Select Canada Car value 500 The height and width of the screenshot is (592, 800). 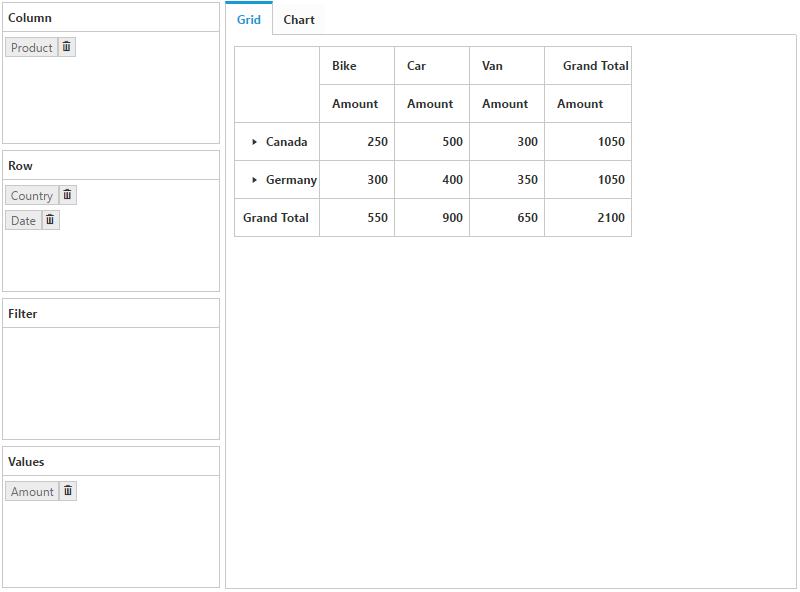tap(432, 142)
